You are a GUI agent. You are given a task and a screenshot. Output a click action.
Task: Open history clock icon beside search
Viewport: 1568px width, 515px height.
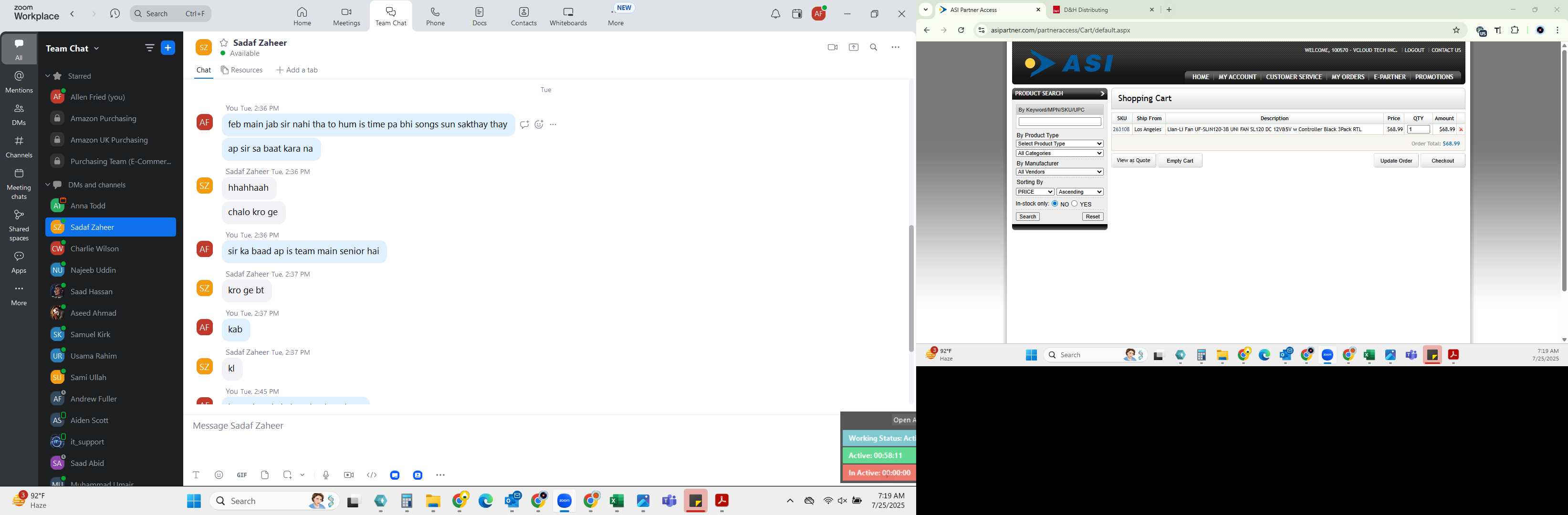pos(115,13)
